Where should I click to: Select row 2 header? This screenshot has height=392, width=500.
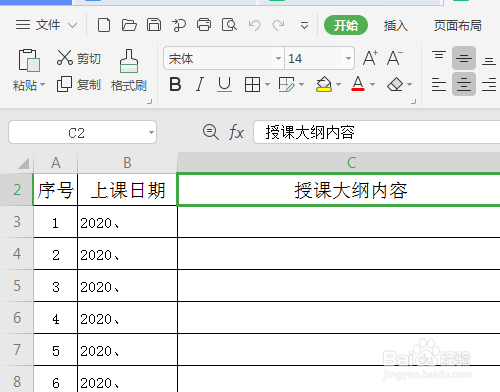(x=17, y=189)
